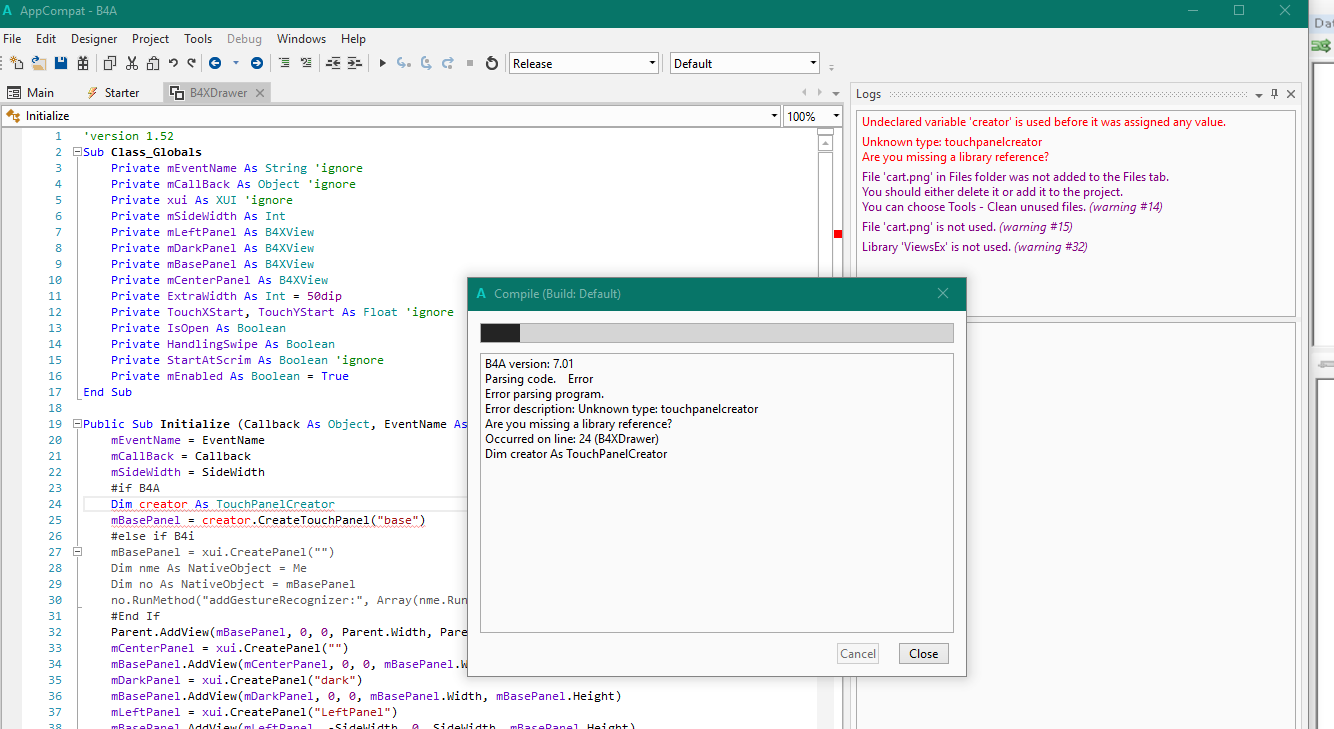The image size is (1334, 729).
Task: Collapse the Initialize sub code block
Action: pos(76,424)
